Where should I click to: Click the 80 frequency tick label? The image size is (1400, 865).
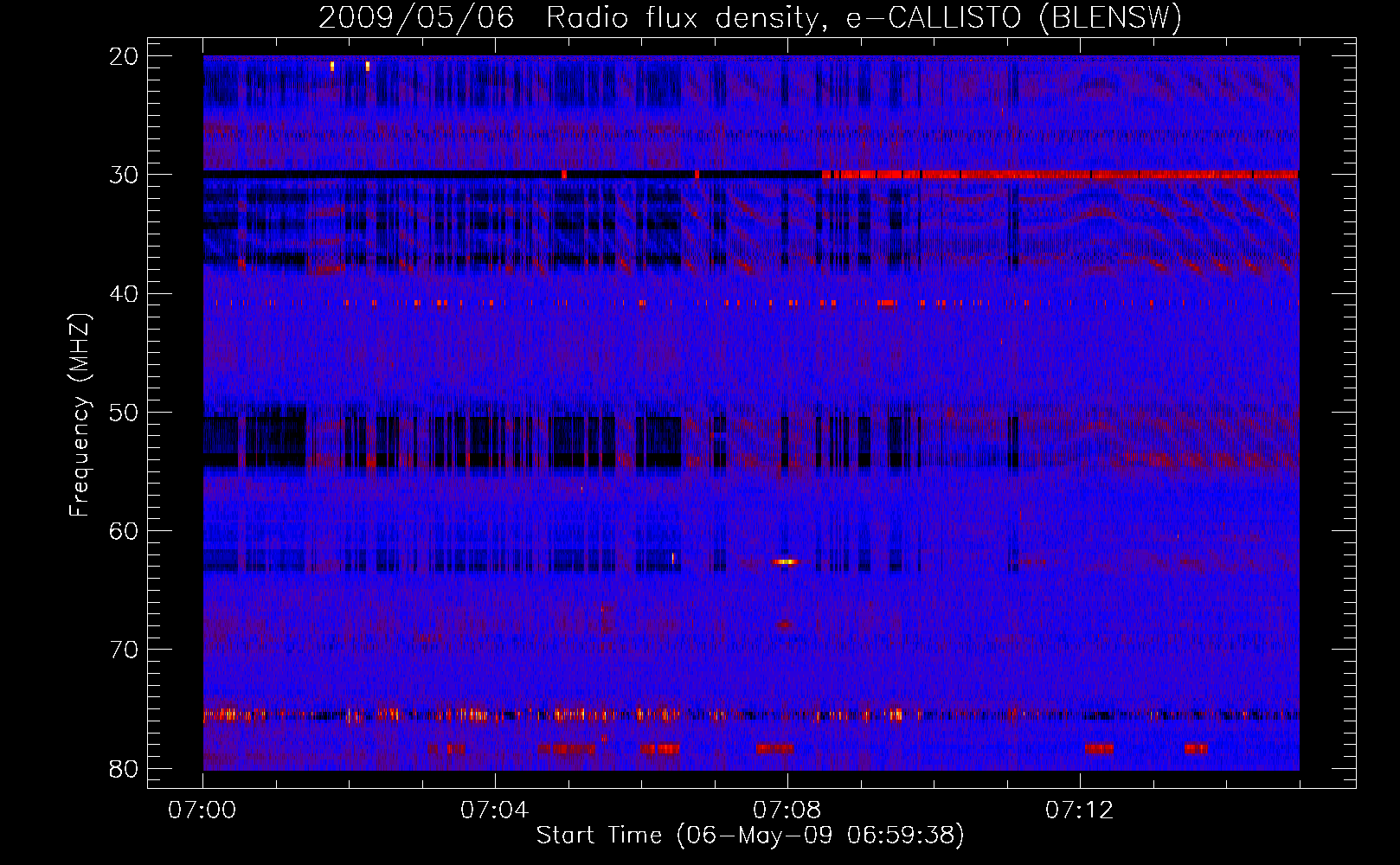pos(125,769)
